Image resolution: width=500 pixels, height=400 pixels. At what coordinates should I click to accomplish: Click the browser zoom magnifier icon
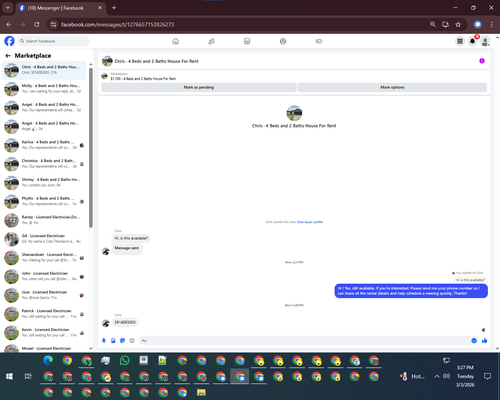[x=433, y=24]
